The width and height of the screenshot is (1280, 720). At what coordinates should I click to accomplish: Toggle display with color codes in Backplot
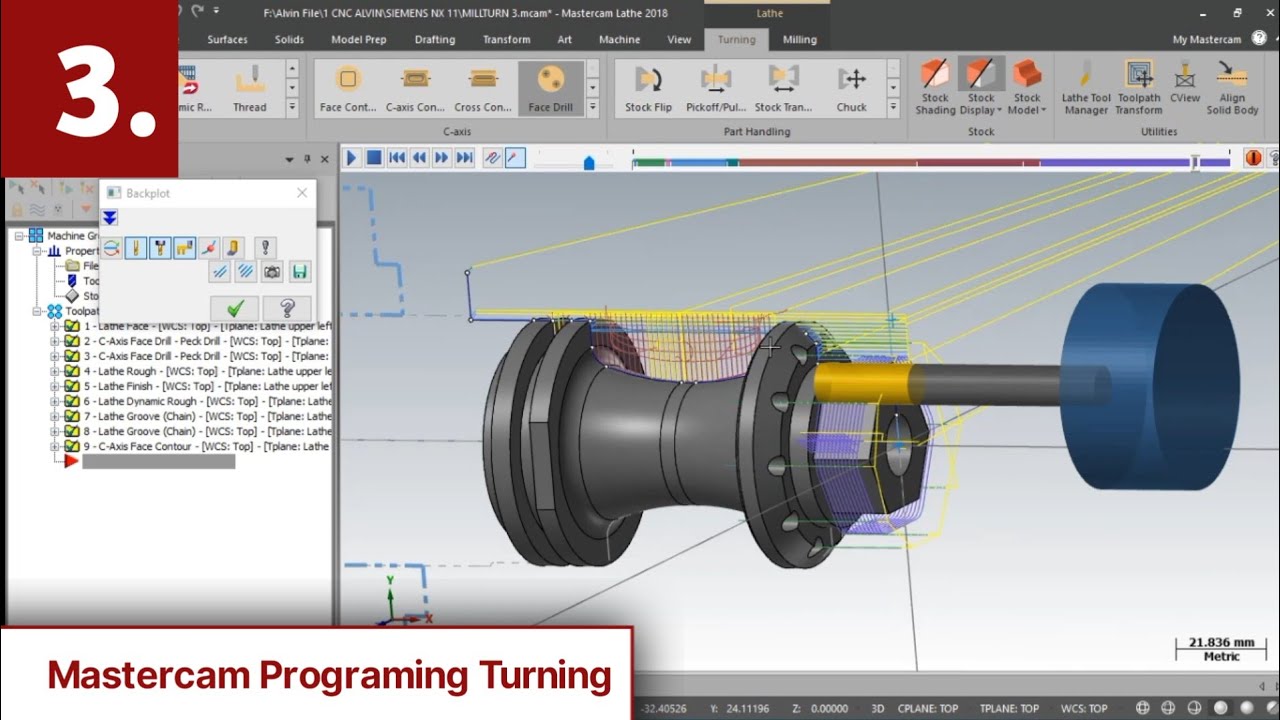[x=112, y=247]
